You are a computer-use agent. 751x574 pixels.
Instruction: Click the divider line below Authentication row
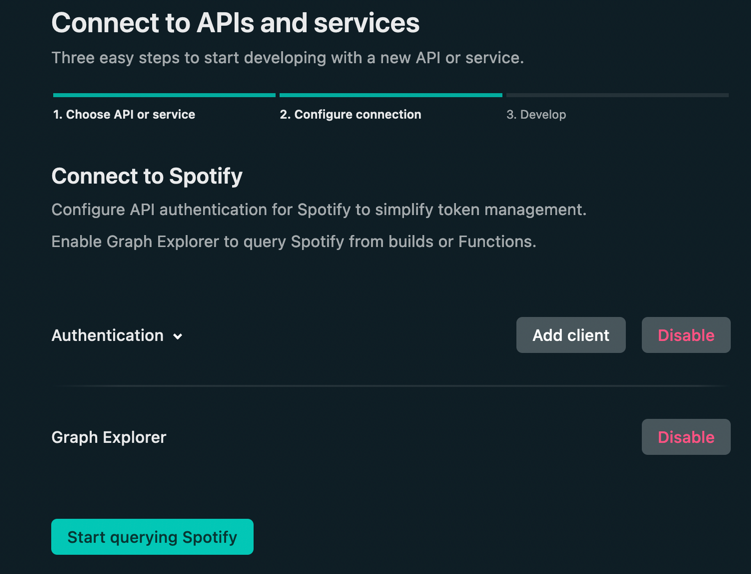[x=390, y=386]
